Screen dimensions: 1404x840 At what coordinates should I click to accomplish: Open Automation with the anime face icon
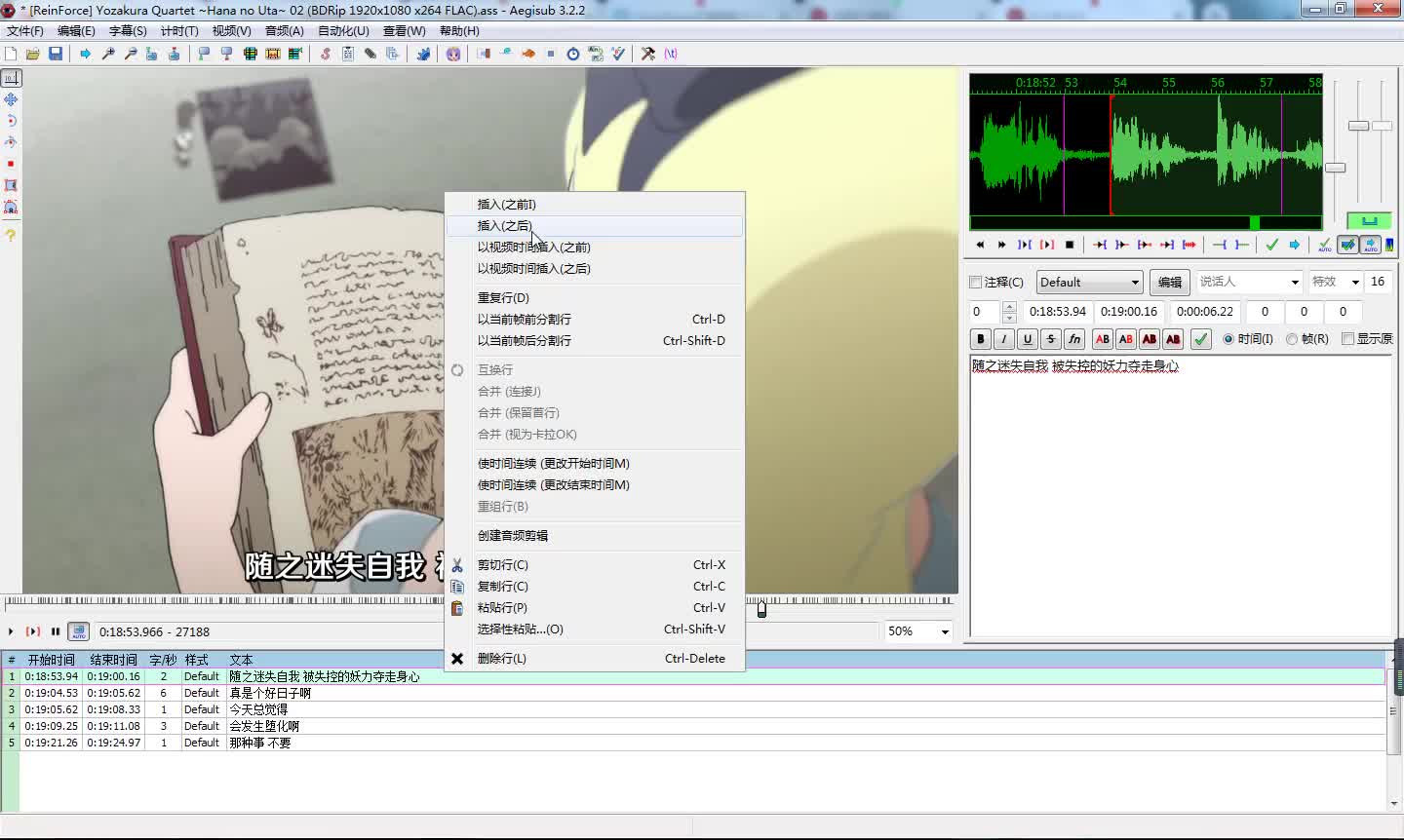pos(453,54)
